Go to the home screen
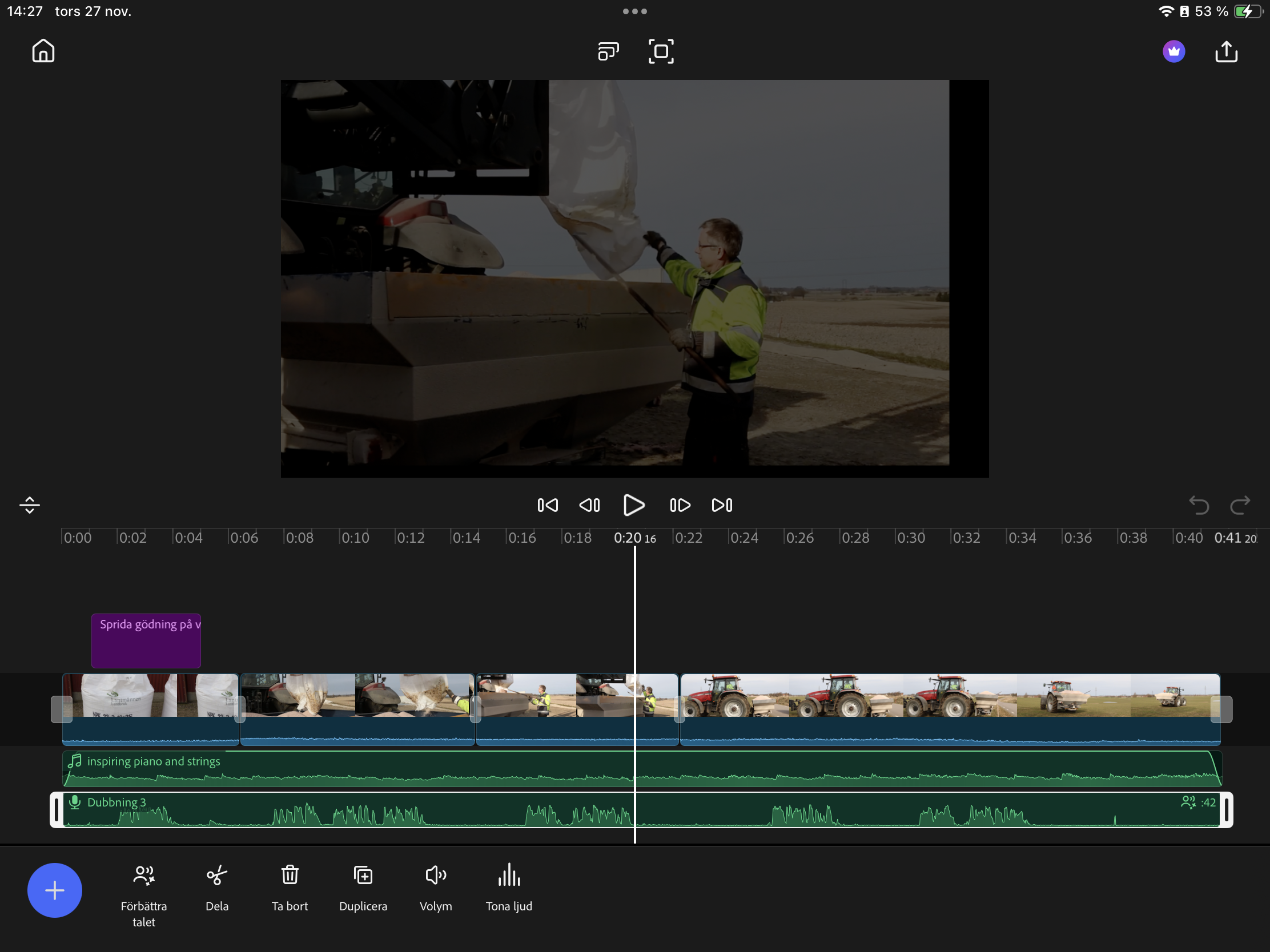The height and width of the screenshot is (952, 1270). (x=43, y=51)
